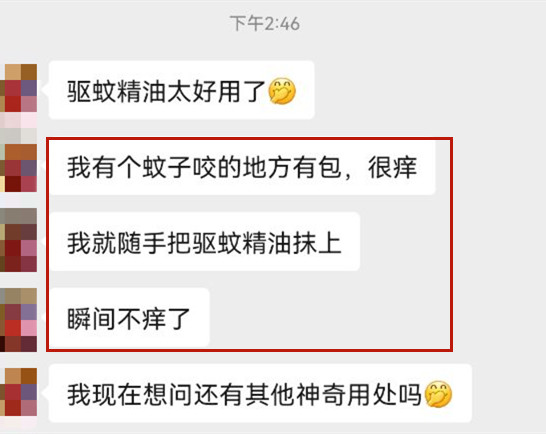Click the empty chat background right of 瞬间不痒了
The width and height of the screenshot is (546, 434).
pos(327,318)
